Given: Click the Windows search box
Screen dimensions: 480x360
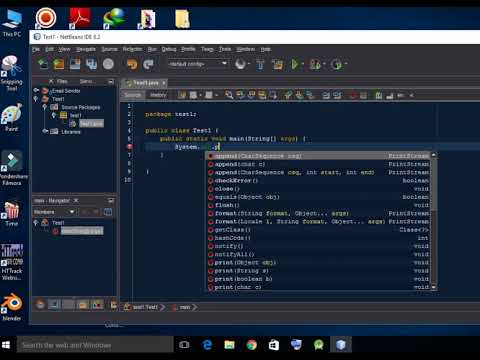Looking at the screenshot, I should click(x=95, y=345).
